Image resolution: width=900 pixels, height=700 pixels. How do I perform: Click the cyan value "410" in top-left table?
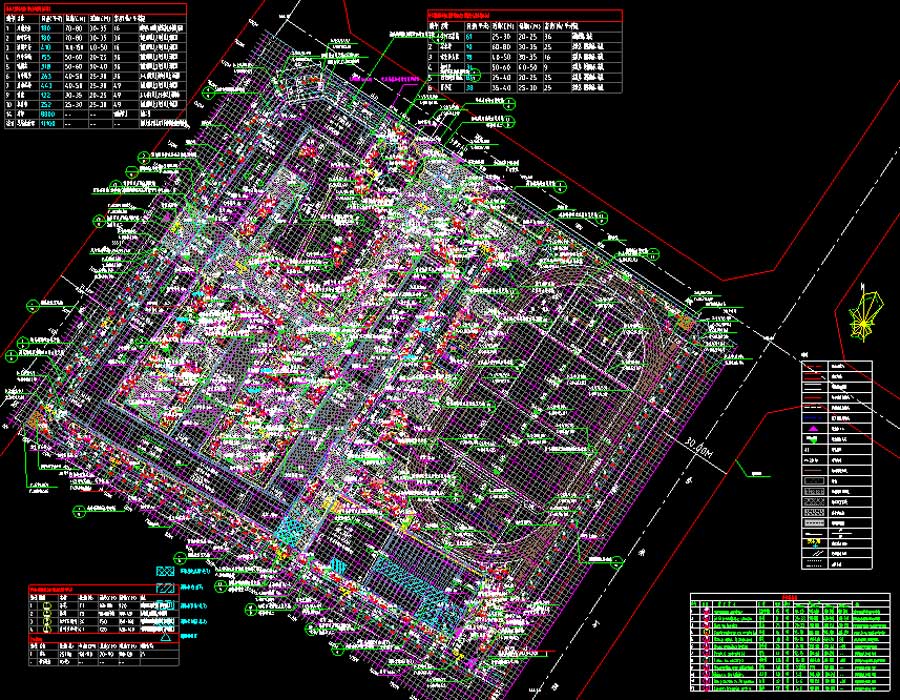pyautogui.click(x=46, y=47)
